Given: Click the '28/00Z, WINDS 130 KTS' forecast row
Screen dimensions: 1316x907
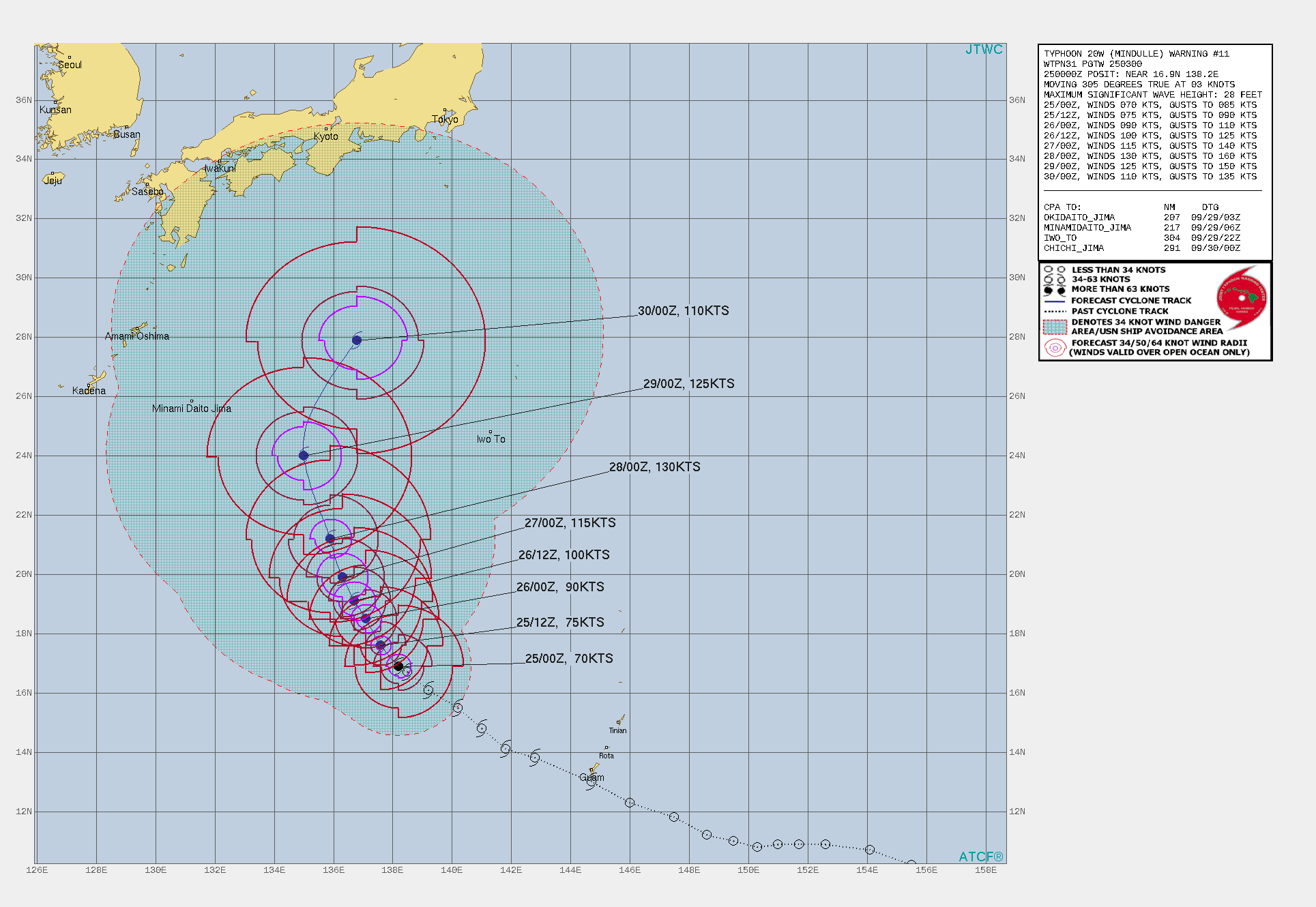Looking at the screenshot, I should pos(1150,156).
